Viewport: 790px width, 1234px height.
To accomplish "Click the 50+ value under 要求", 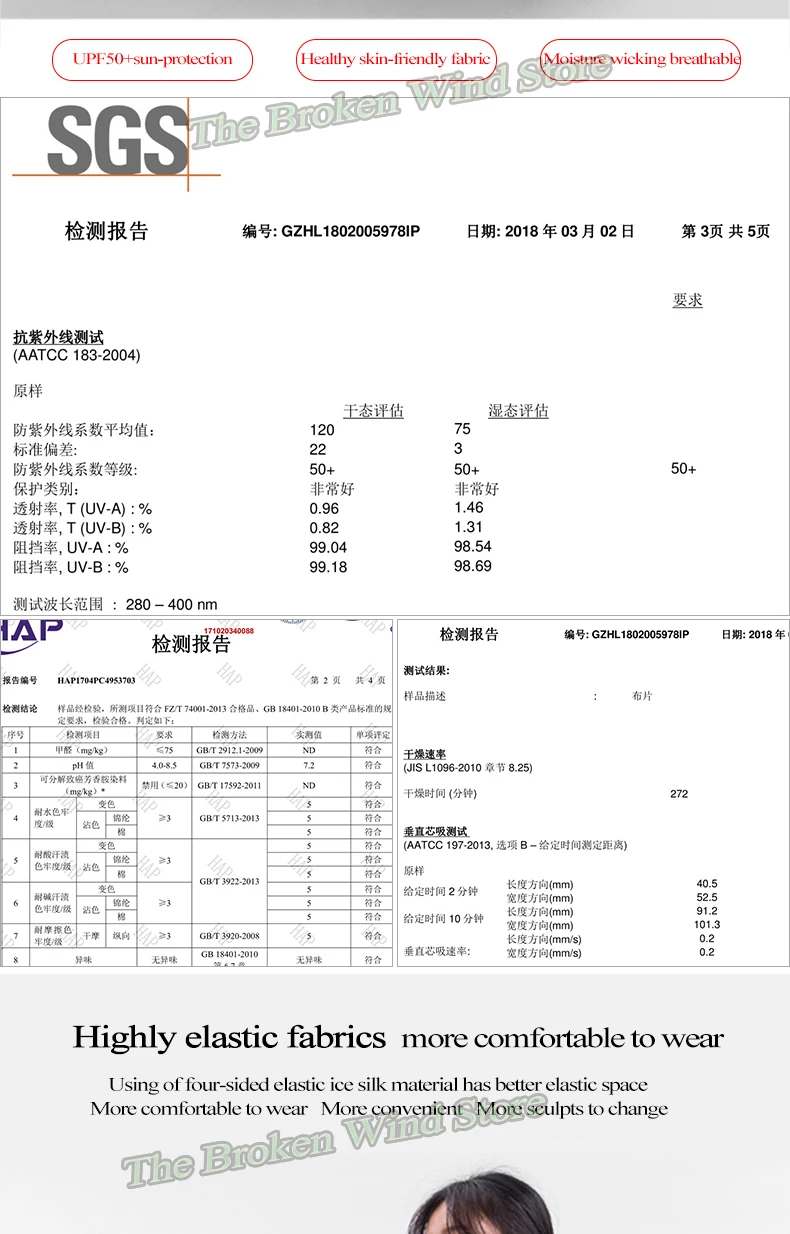I will pyautogui.click(x=684, y=469).
